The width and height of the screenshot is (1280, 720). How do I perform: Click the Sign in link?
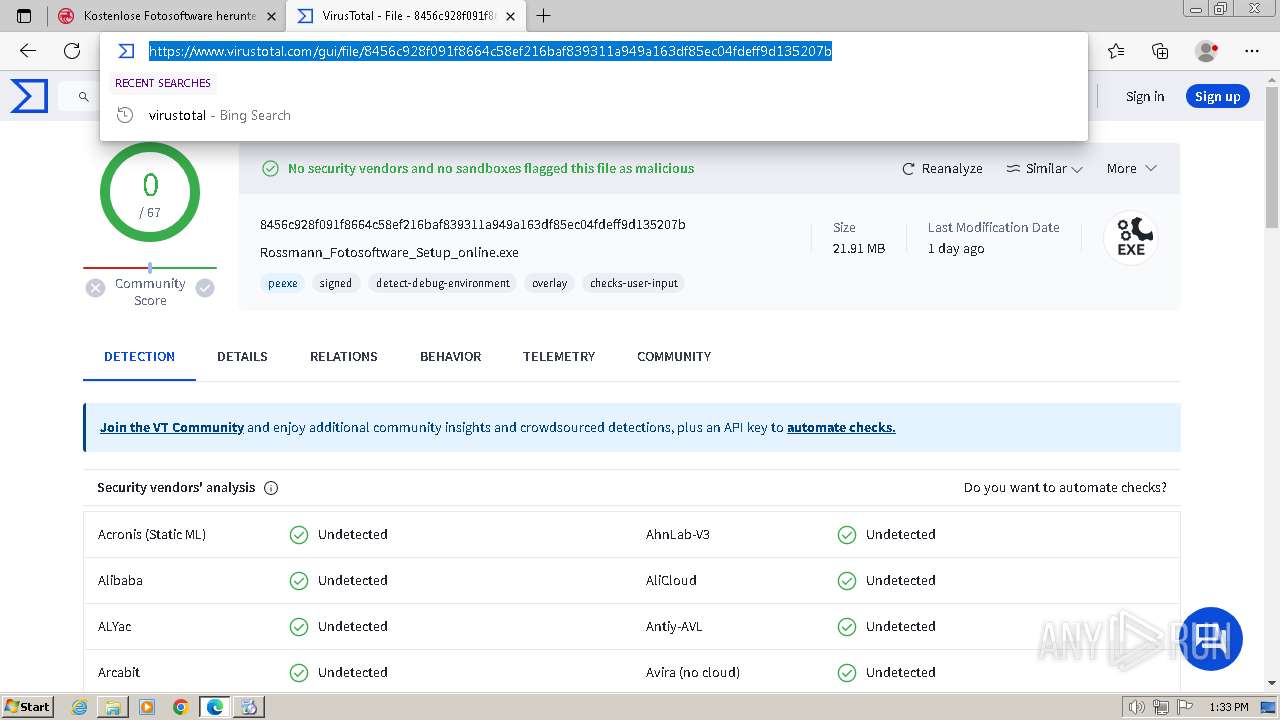[x=1145, y=97]
